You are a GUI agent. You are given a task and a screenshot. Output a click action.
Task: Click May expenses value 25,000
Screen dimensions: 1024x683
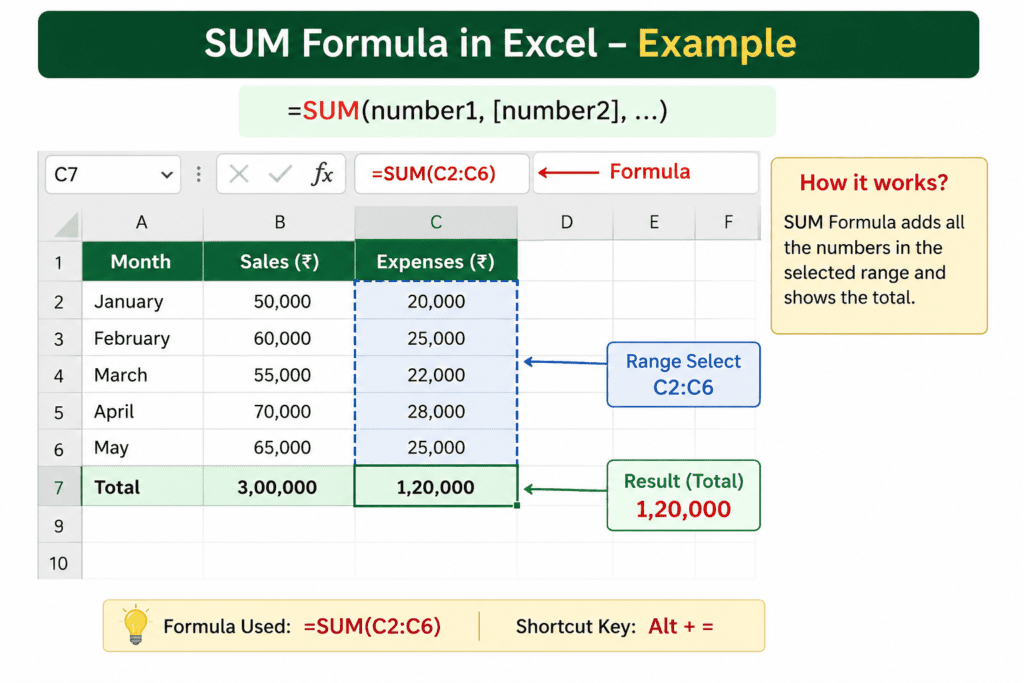436,448
